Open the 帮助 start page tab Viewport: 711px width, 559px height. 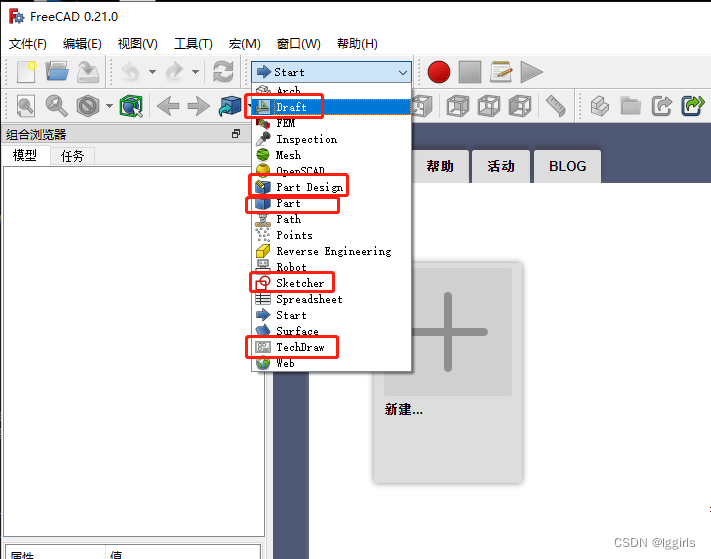pos(440,166)
